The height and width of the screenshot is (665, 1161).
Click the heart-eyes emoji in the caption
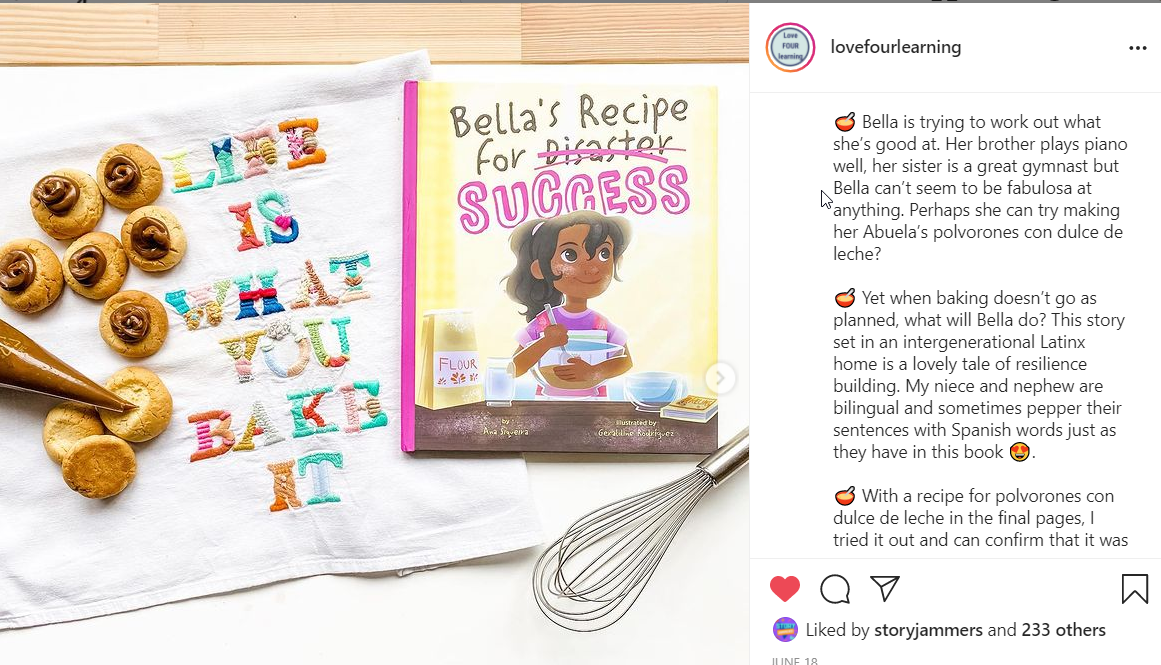point(1020,452)
